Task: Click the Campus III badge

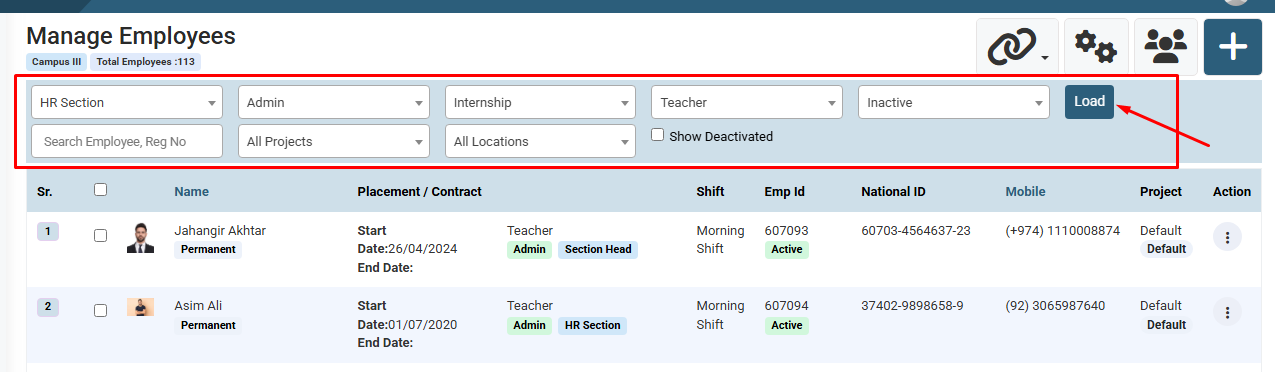Action: pyautogui.click(x=57, y=62)
